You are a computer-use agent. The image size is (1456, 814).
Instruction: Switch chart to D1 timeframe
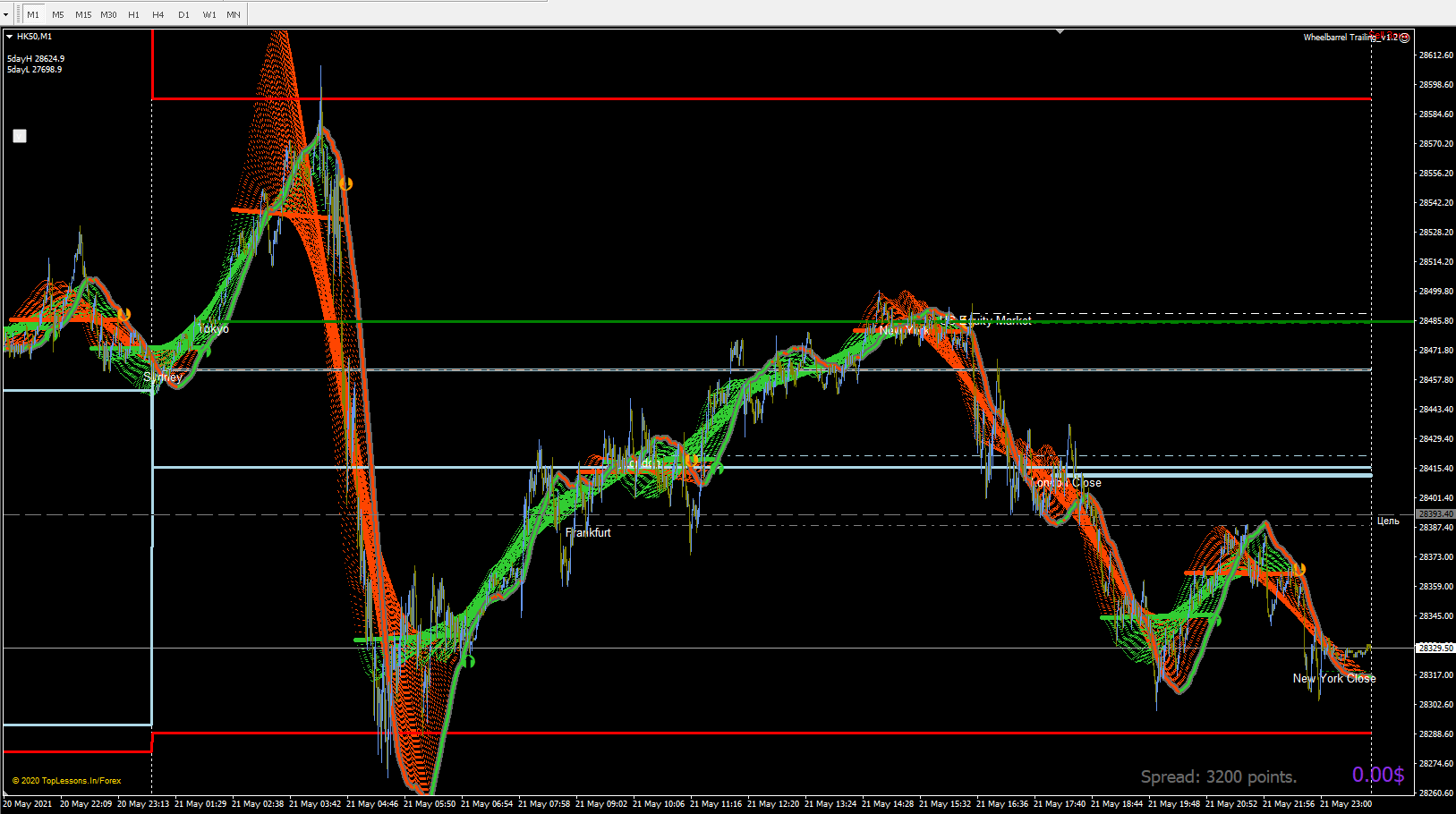tap(183, 14)
